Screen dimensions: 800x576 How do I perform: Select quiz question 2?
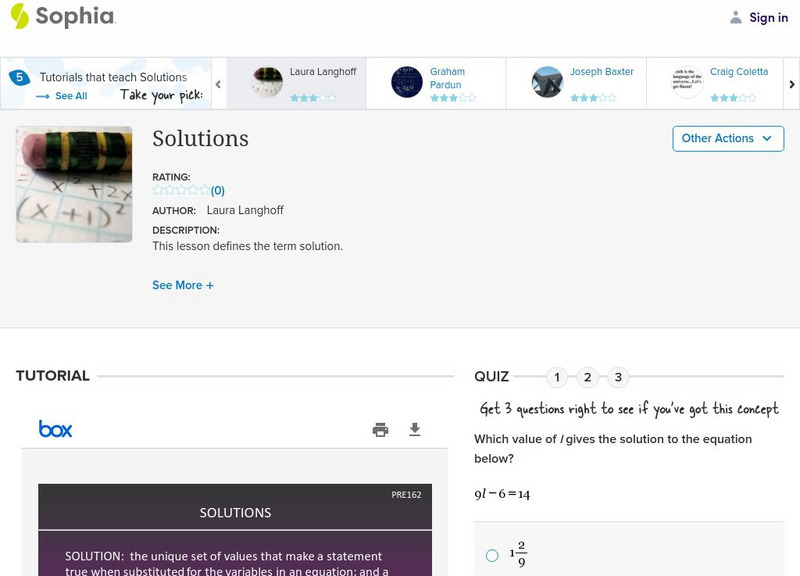pyautogui.click(x=588, y=378)
